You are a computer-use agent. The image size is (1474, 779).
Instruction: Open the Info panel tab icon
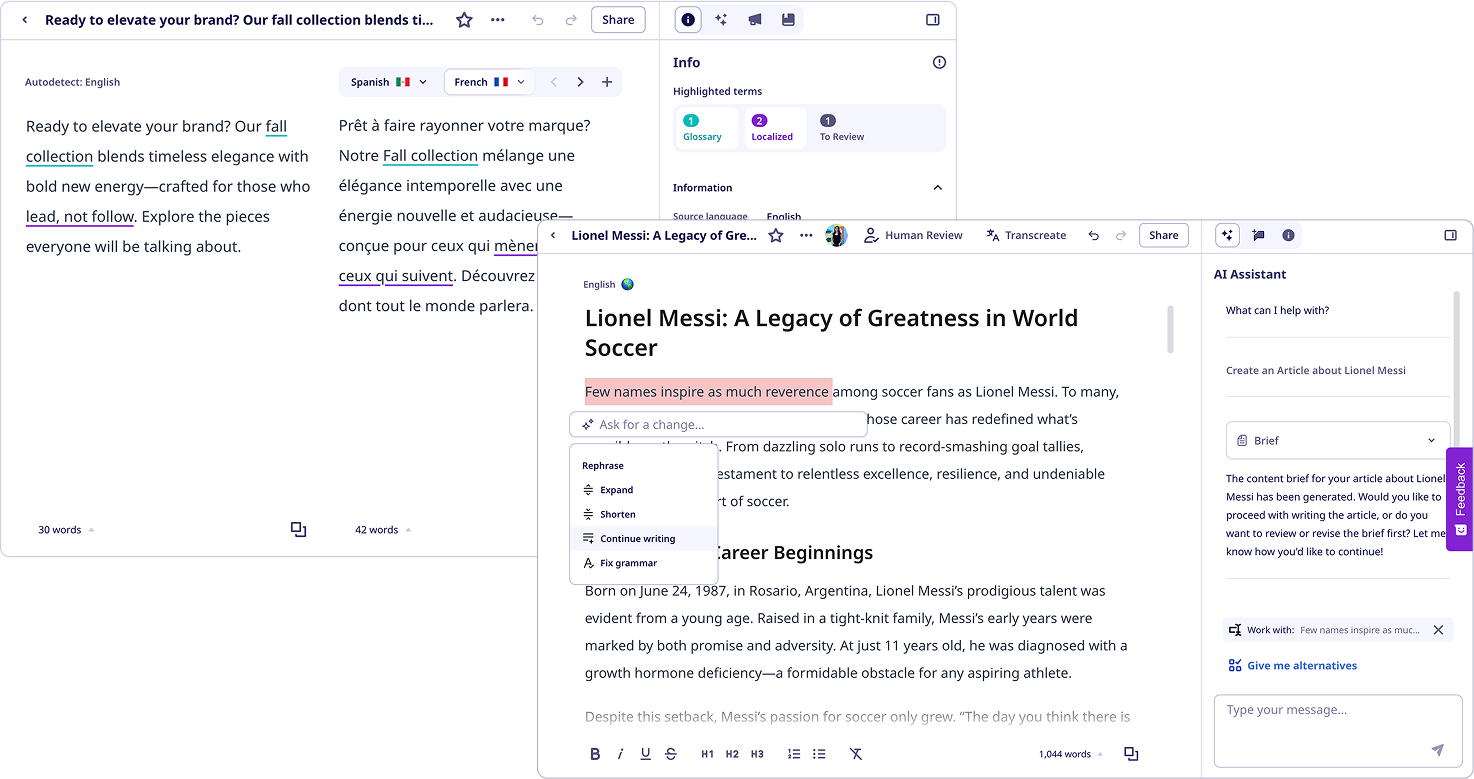tap(688, 20)
